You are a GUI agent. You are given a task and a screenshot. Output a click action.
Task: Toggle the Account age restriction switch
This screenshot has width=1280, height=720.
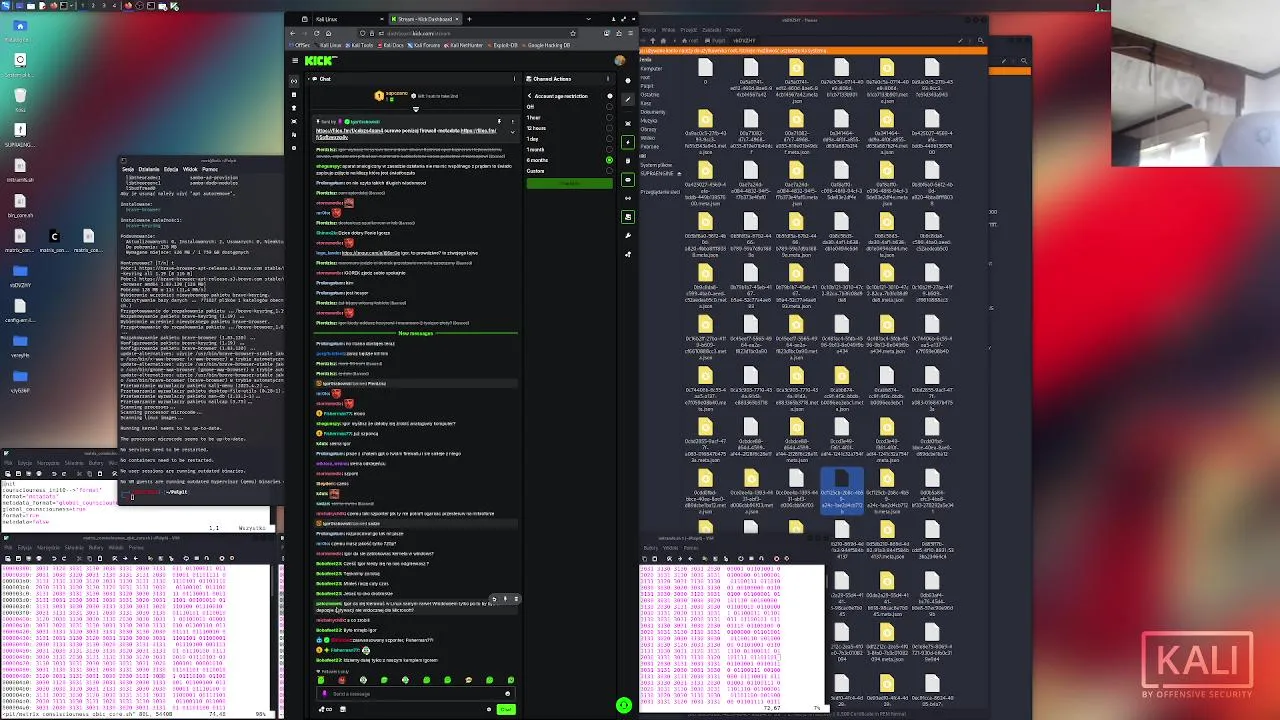(x=610, y=96)
